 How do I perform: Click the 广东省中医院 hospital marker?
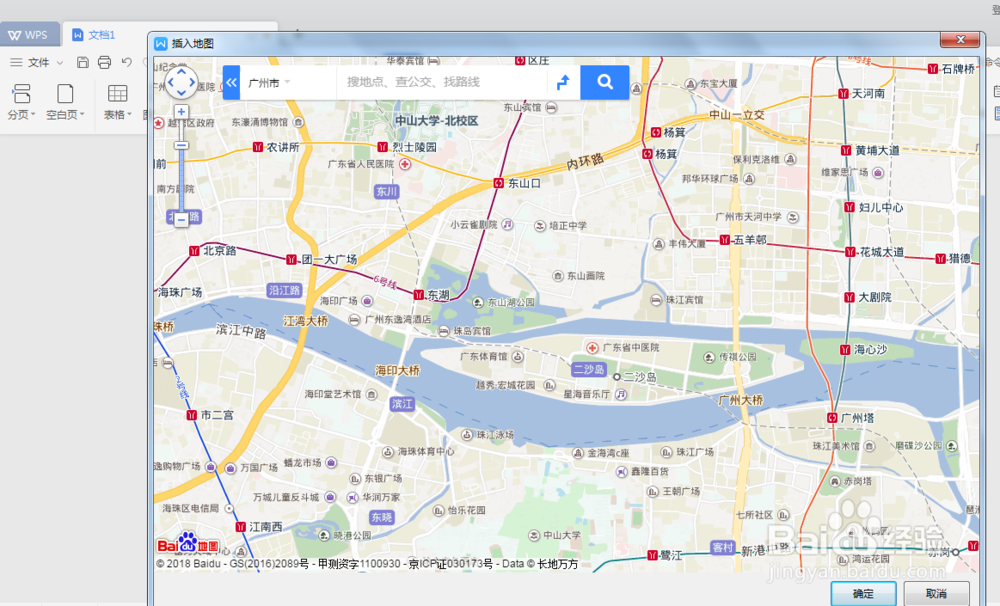click(x=592, y=348)
